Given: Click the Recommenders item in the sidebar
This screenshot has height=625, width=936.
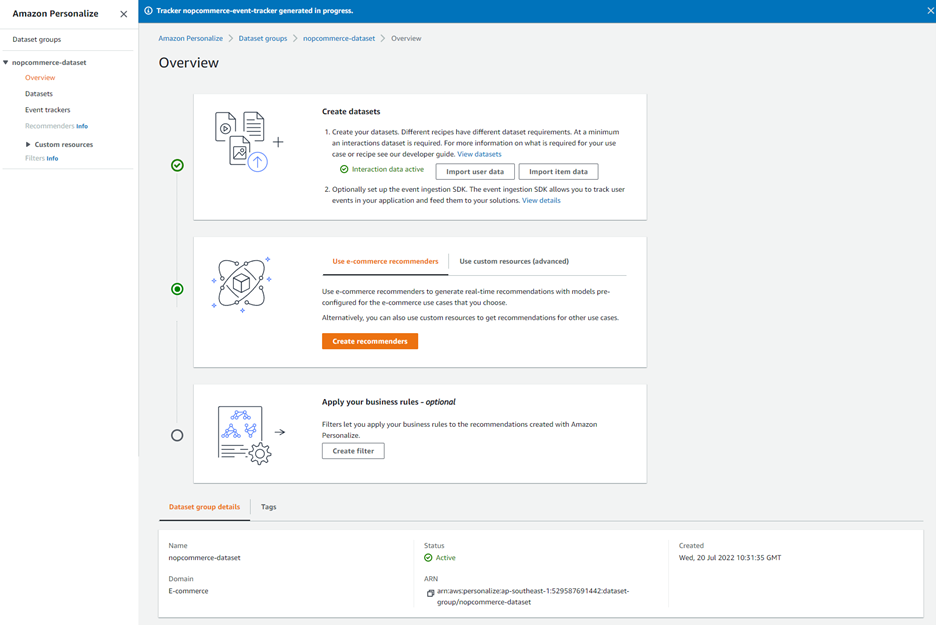Looking at the screenshot, I should 50,126.
